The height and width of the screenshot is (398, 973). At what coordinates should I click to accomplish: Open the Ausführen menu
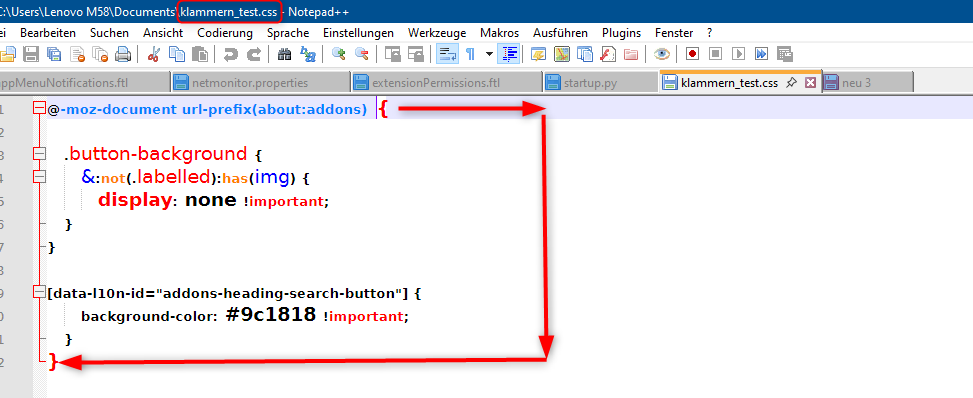(x=560, y=33)
